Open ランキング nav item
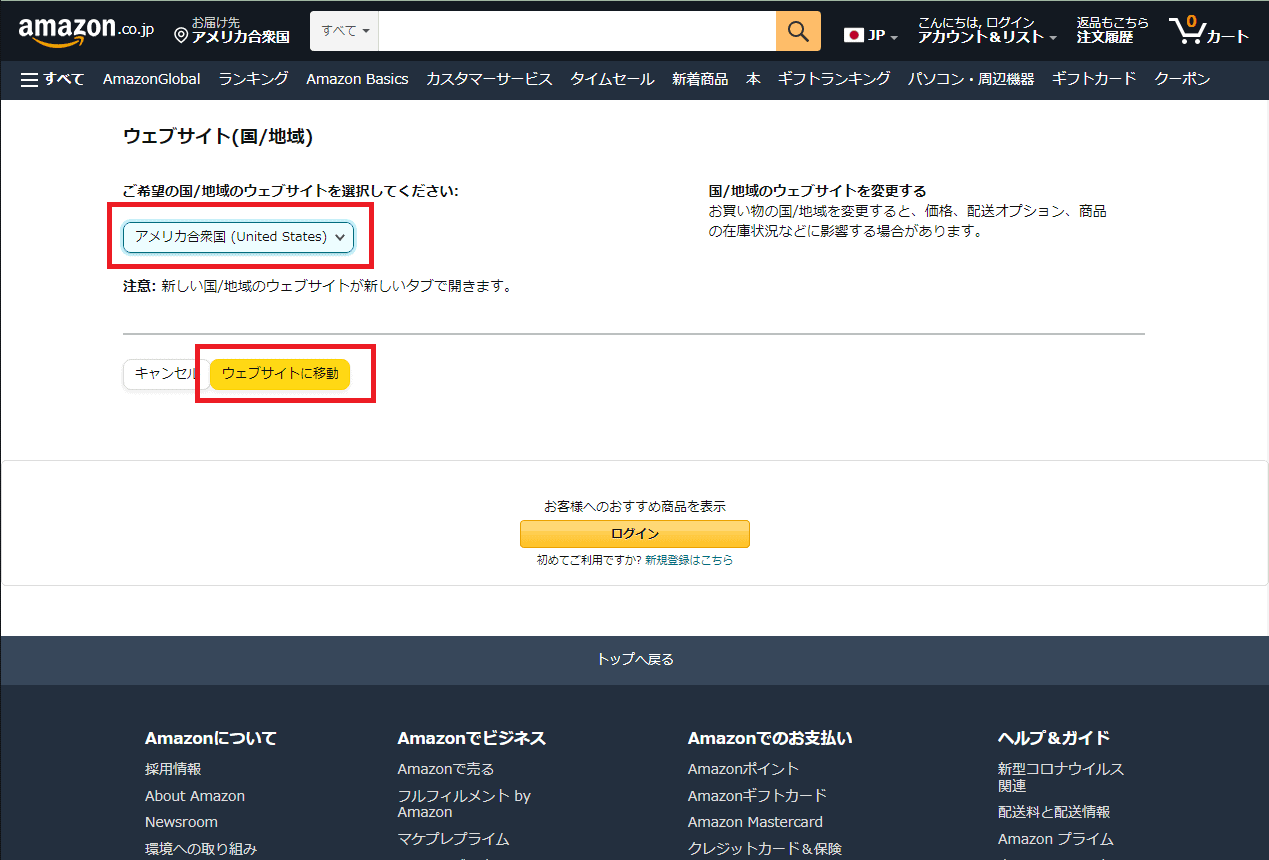The height and width of the screenshot is (860, 1269). (x=254, y=79)
